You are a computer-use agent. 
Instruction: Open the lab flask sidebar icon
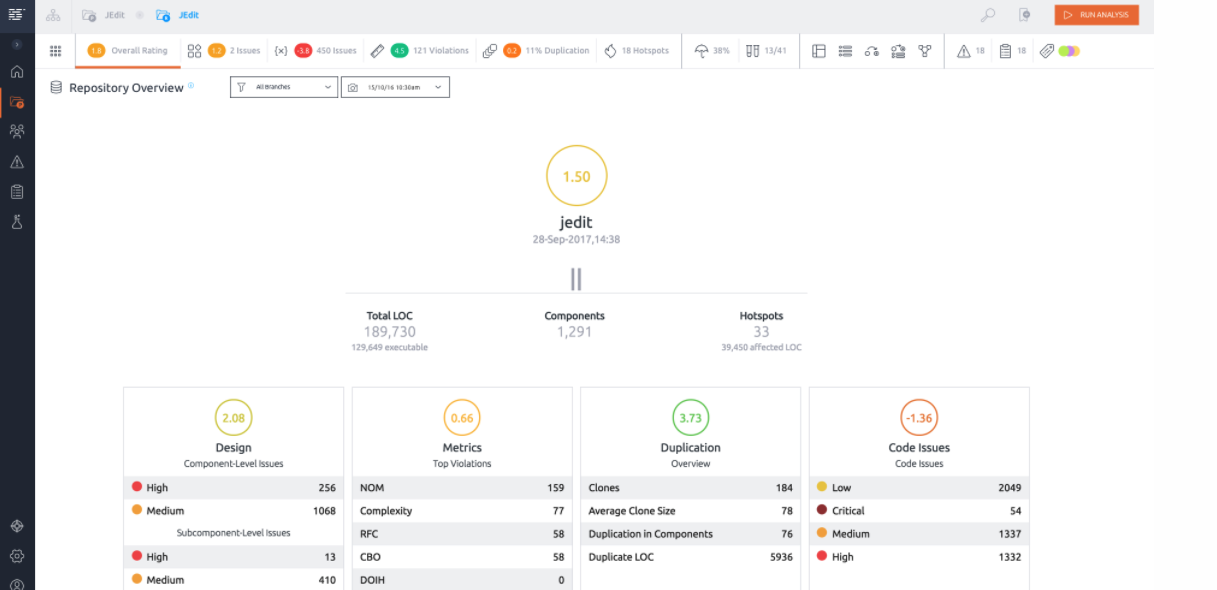17,222
